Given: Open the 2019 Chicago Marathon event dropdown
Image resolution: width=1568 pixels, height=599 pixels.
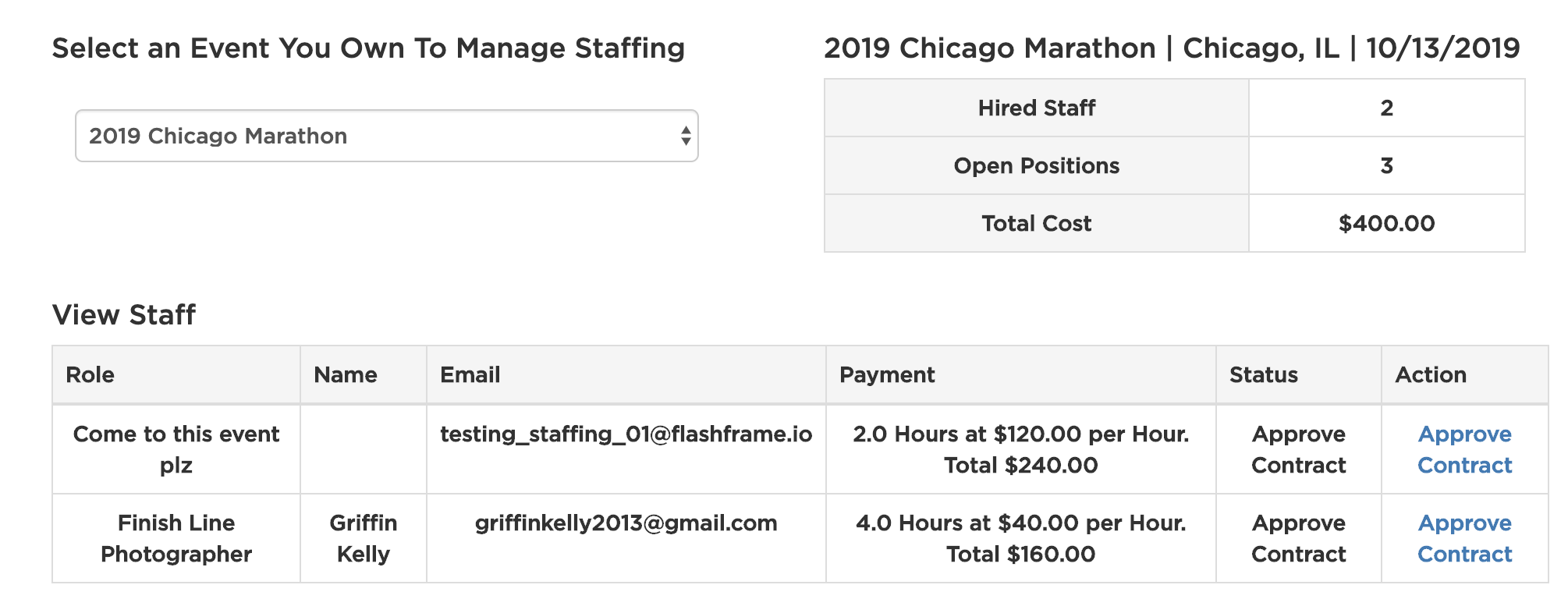Looking at the screenshot, I should coord(386,136).
